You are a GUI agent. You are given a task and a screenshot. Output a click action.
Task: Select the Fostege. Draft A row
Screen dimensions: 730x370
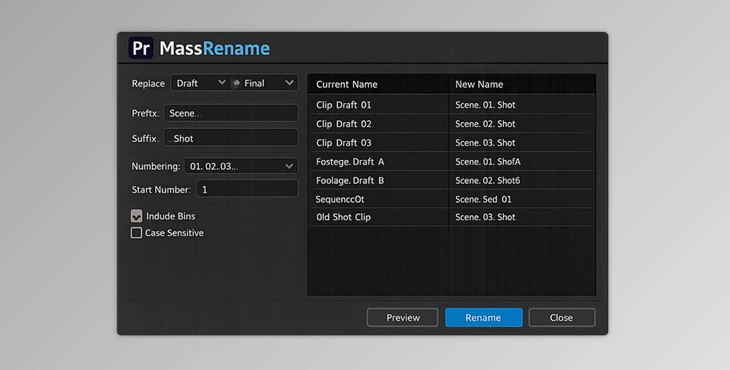tap(452, 161)
